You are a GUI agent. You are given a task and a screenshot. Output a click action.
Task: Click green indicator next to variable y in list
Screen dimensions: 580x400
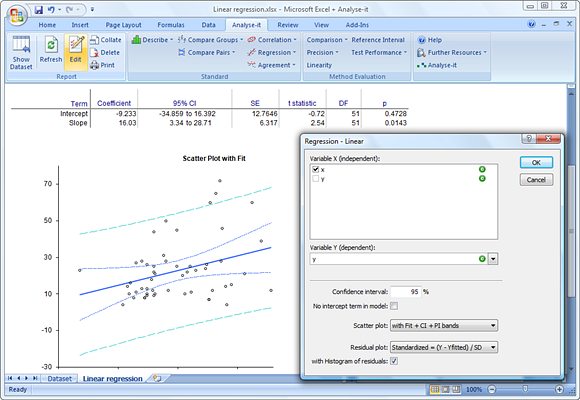482,178
